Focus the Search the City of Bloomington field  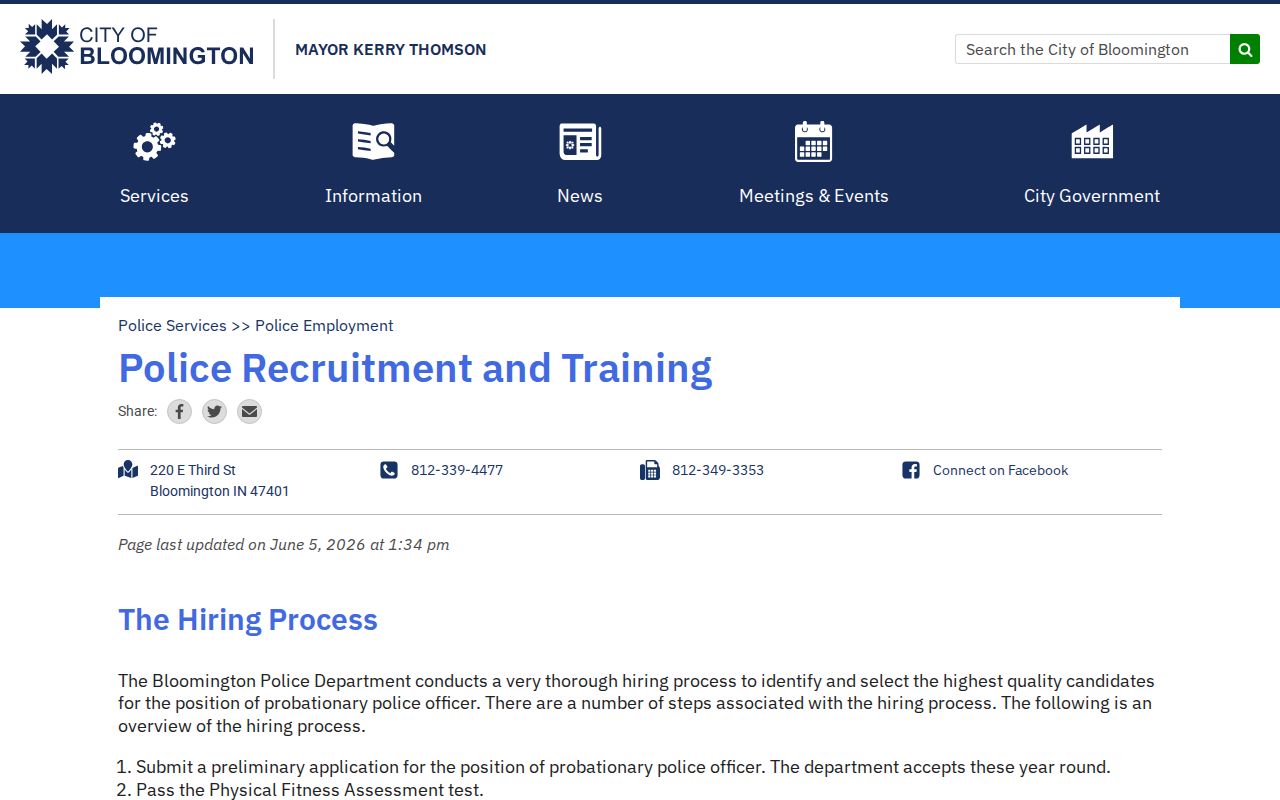coord(1092,49)
